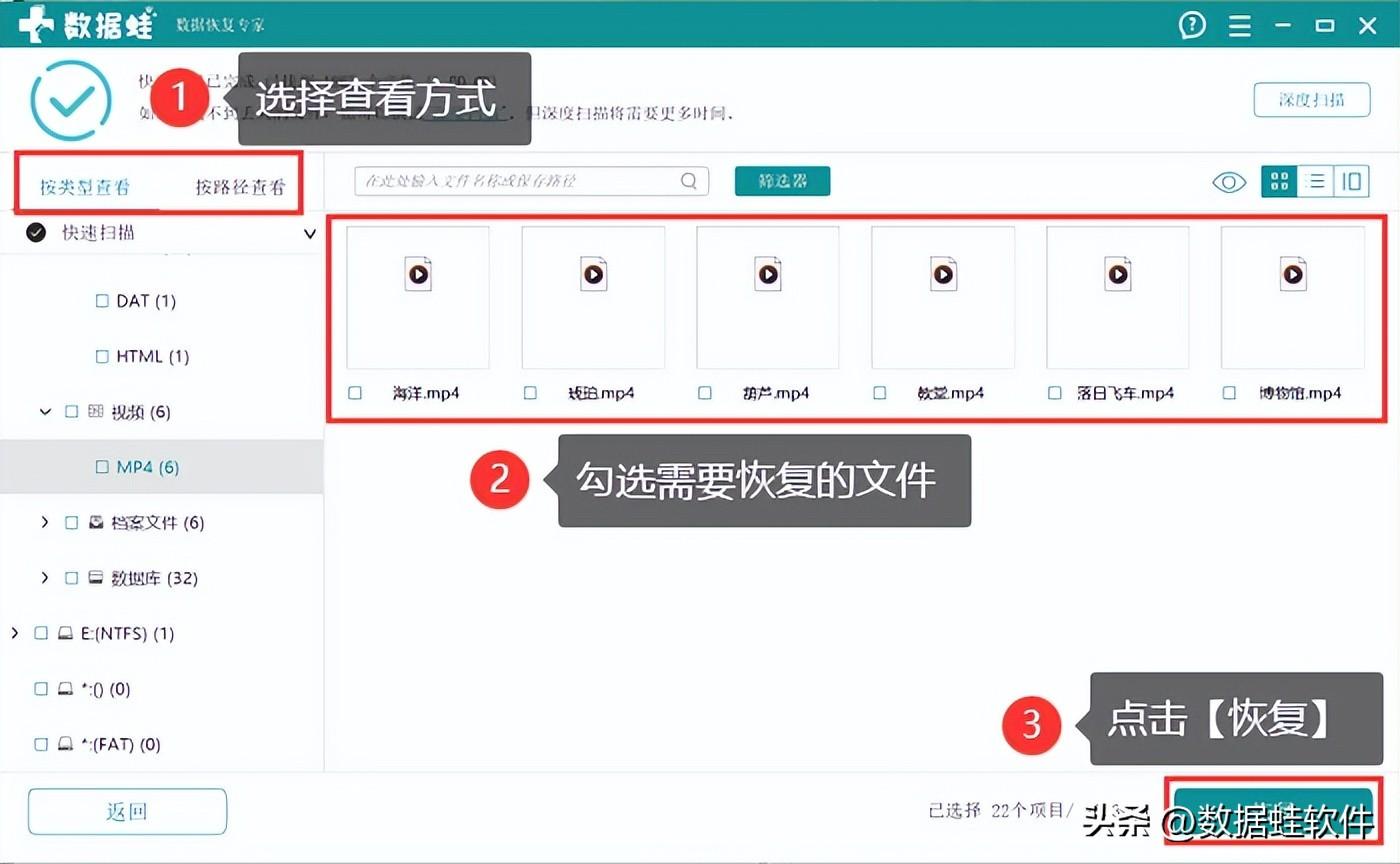Expand the E:(NTFS) (1) drive node
Screen dimensions: 1400x864
(x=14, y=633)
